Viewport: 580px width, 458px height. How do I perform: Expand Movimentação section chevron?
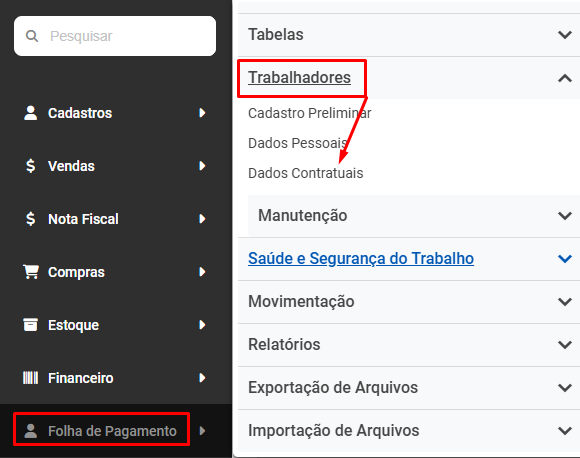[565, 302]
